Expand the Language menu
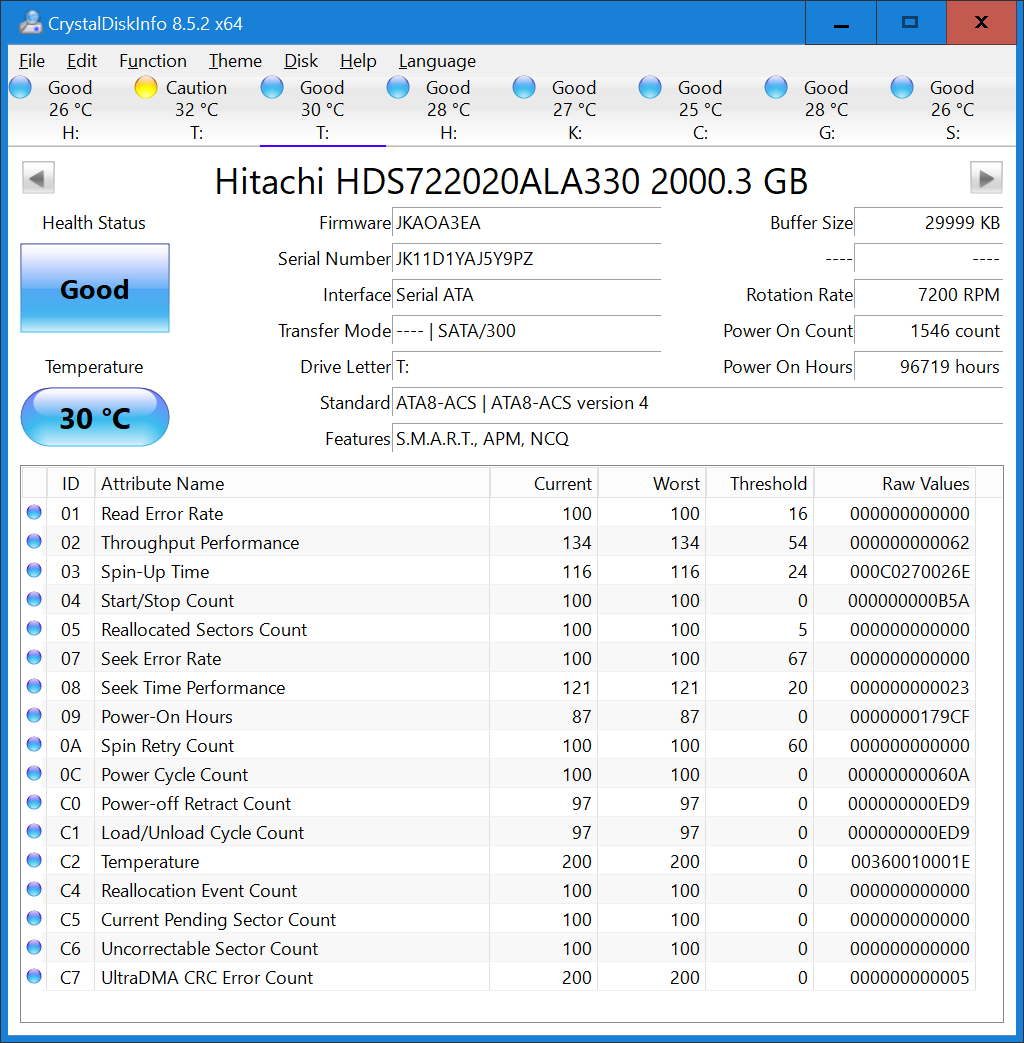1024x1043 pixels. (x=437, y=61)
